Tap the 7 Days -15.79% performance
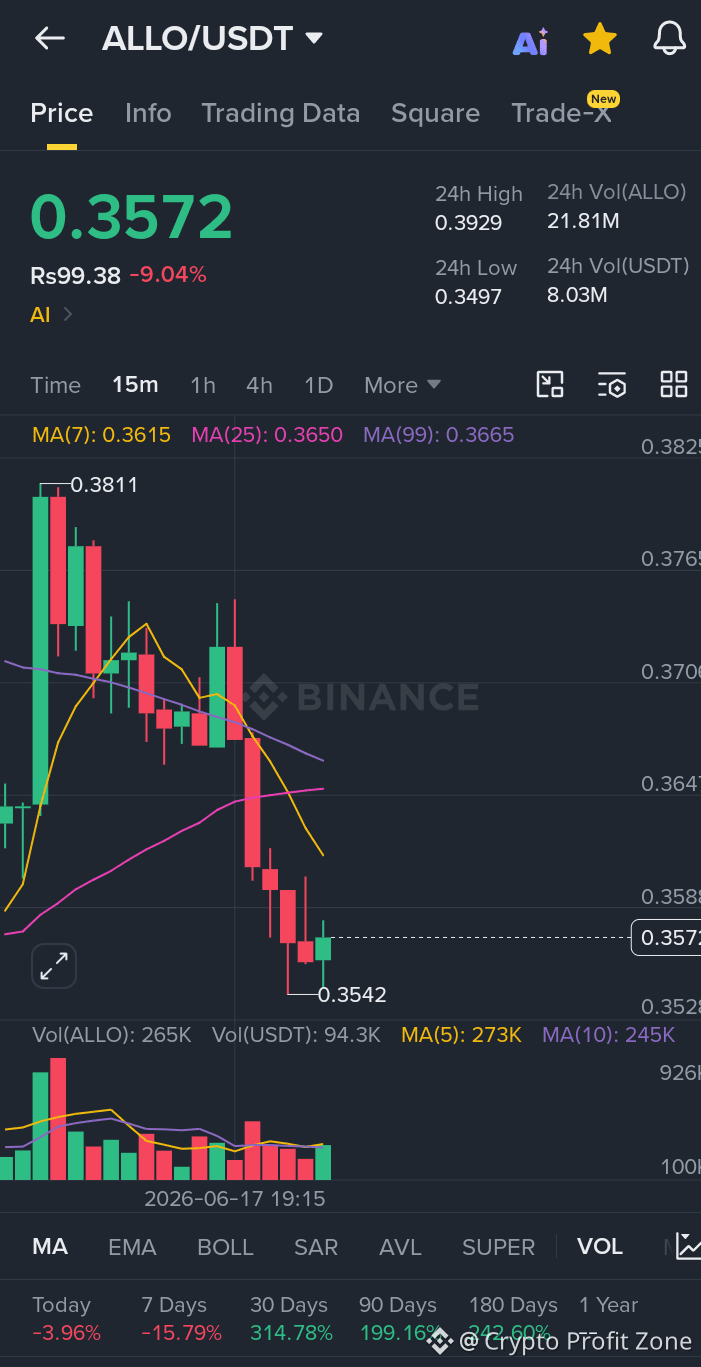The width and height of the screenshot is (701, 1367). click(181, 1319)
